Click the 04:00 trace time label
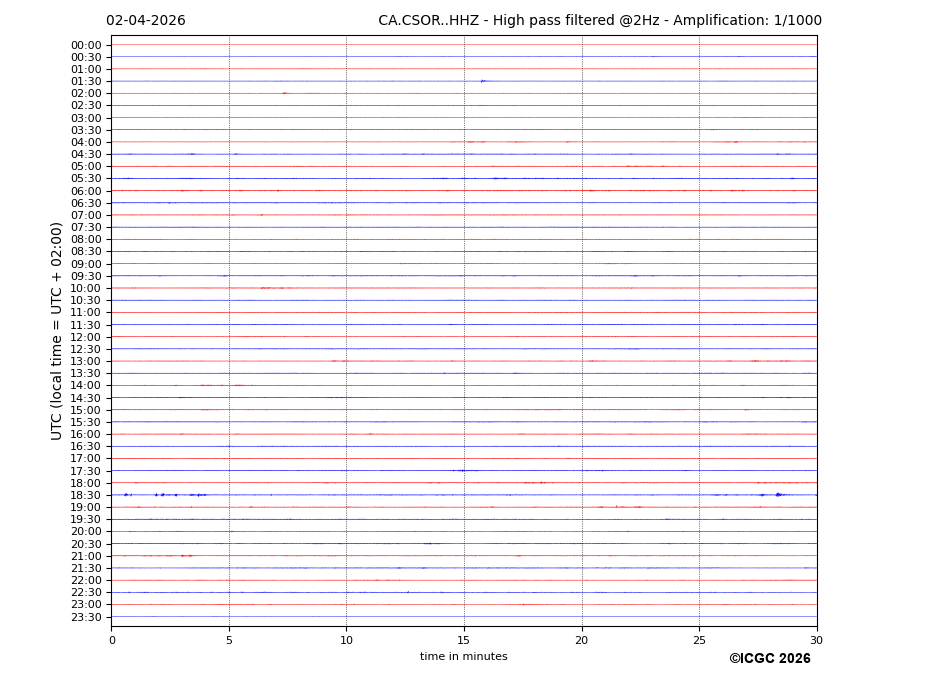 pos(86,142)
